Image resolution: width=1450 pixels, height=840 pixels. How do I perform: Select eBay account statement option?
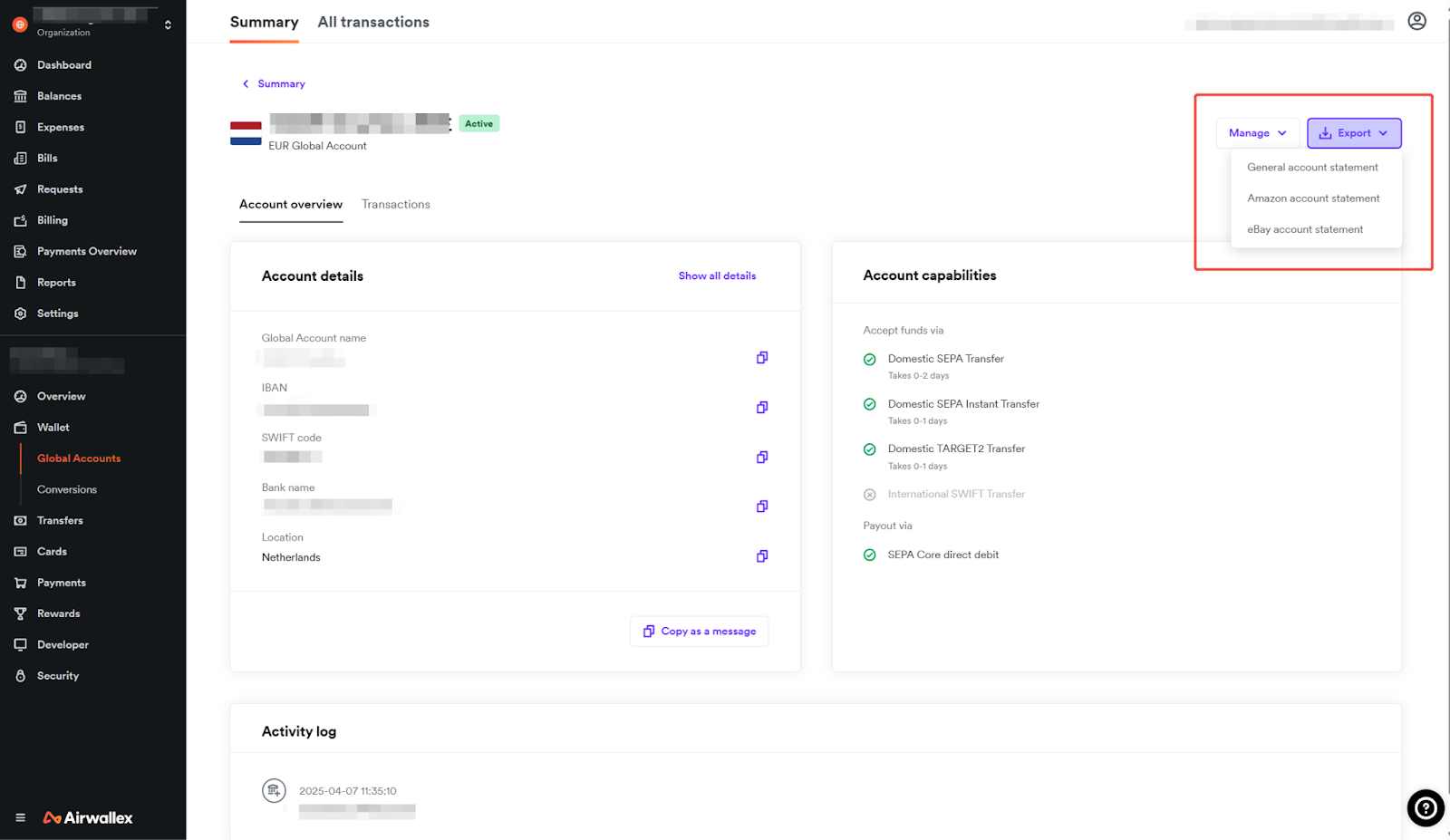click(1304, 230)
